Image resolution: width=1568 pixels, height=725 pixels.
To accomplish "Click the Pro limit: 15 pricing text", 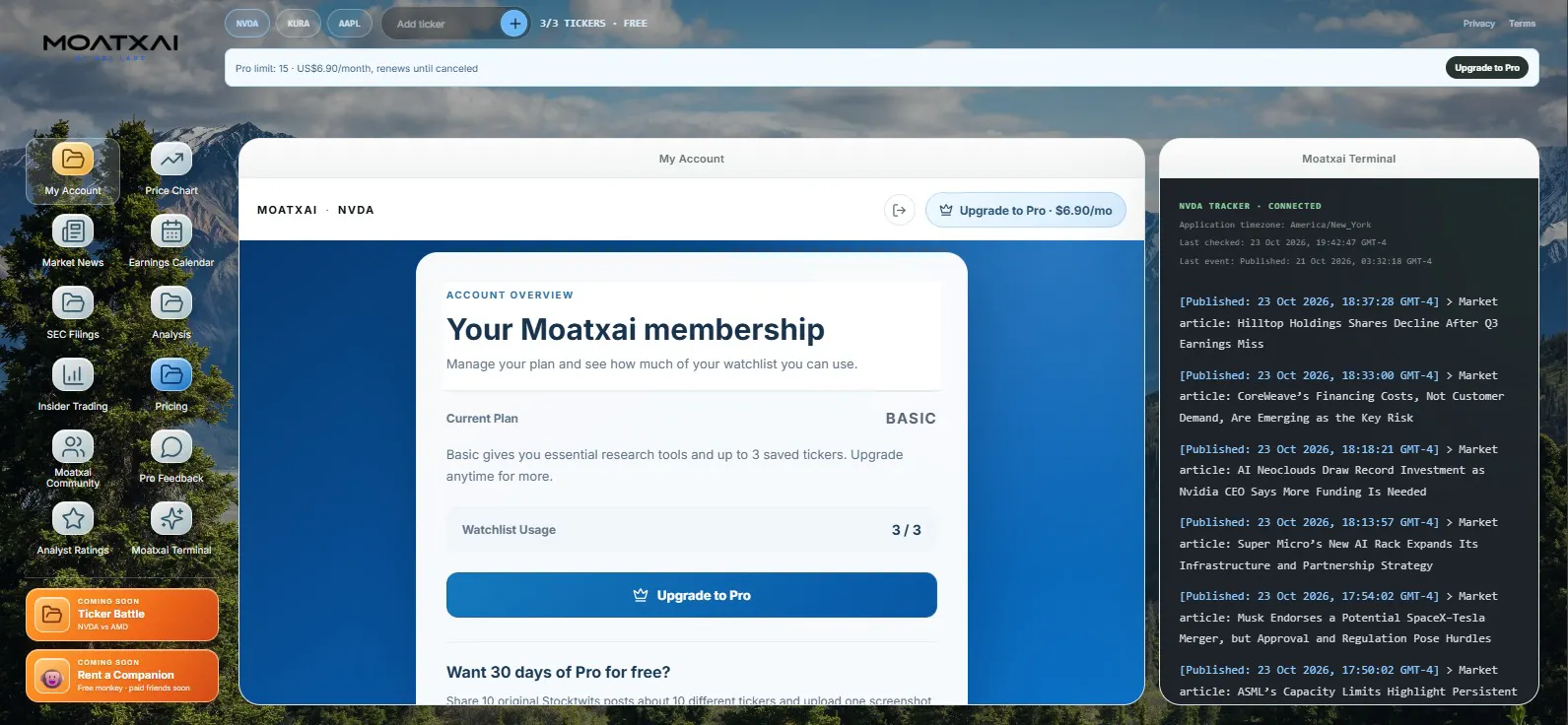I will pyautogui.click(x=357, y=69).
